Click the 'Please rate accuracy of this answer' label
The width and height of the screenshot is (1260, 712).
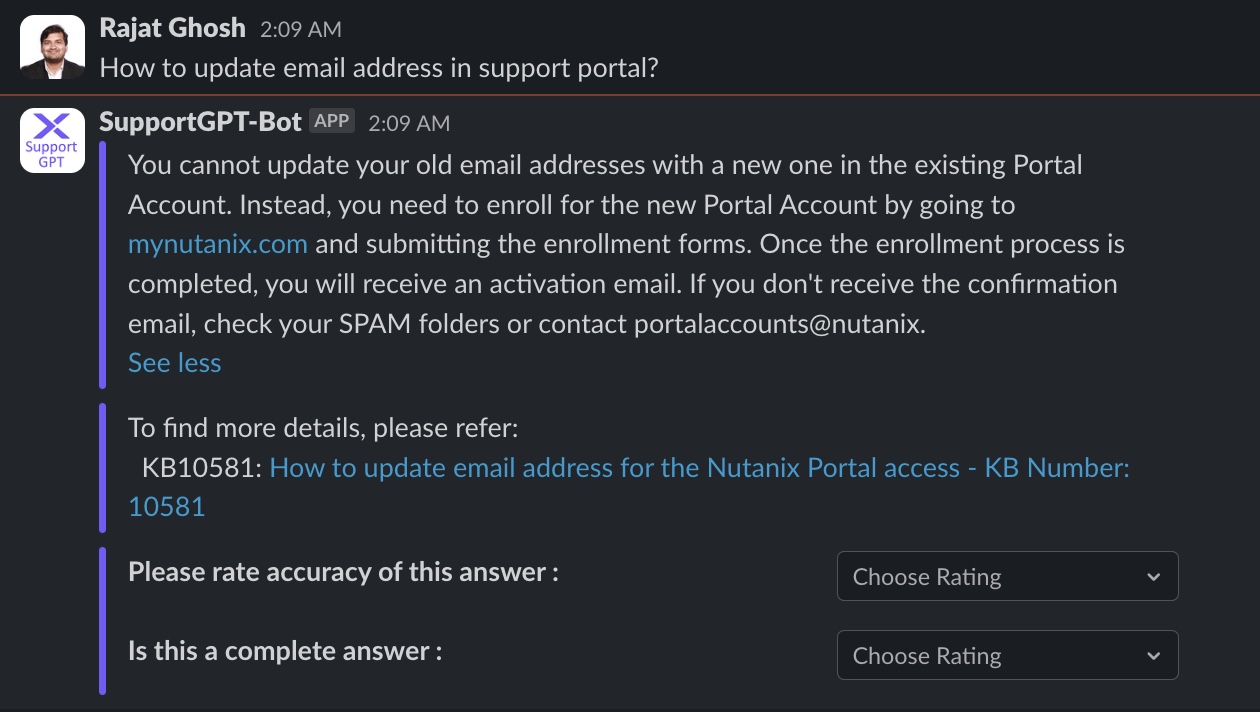(343, 572)
